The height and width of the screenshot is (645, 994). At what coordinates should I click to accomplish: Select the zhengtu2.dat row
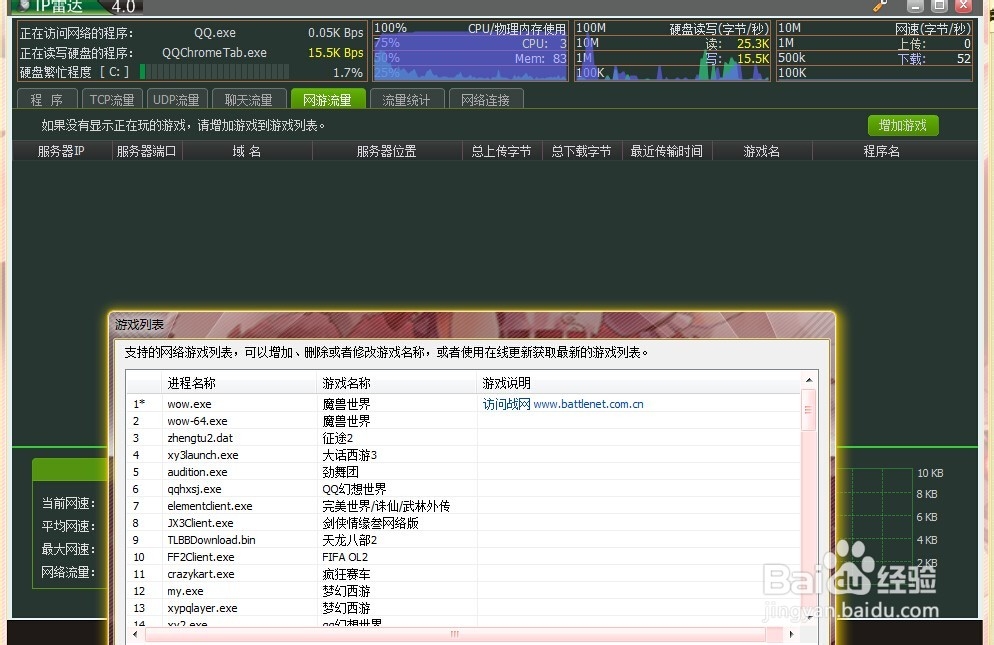(463, 438)
